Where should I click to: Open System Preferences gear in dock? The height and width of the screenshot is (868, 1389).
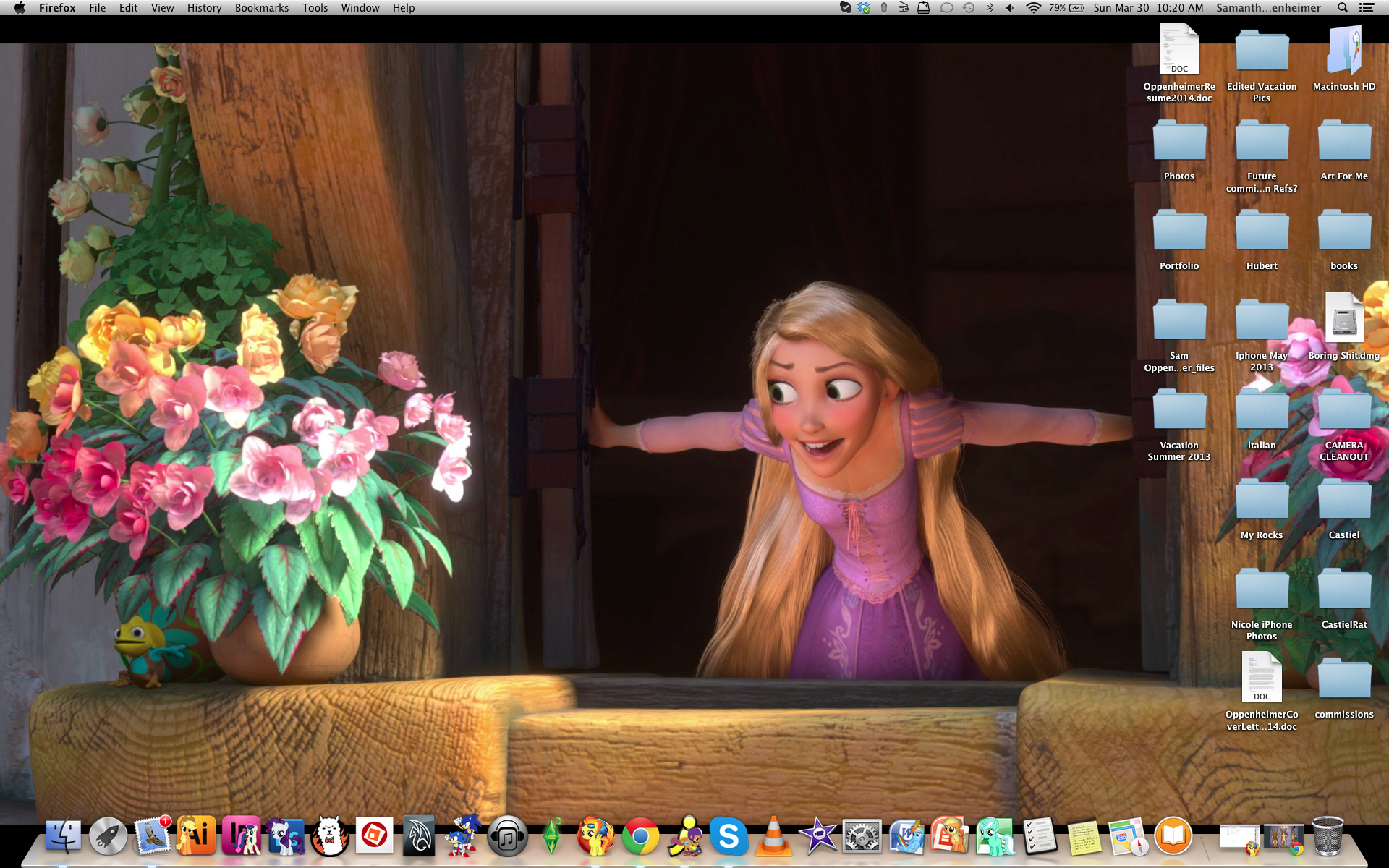tap(862, 837)
